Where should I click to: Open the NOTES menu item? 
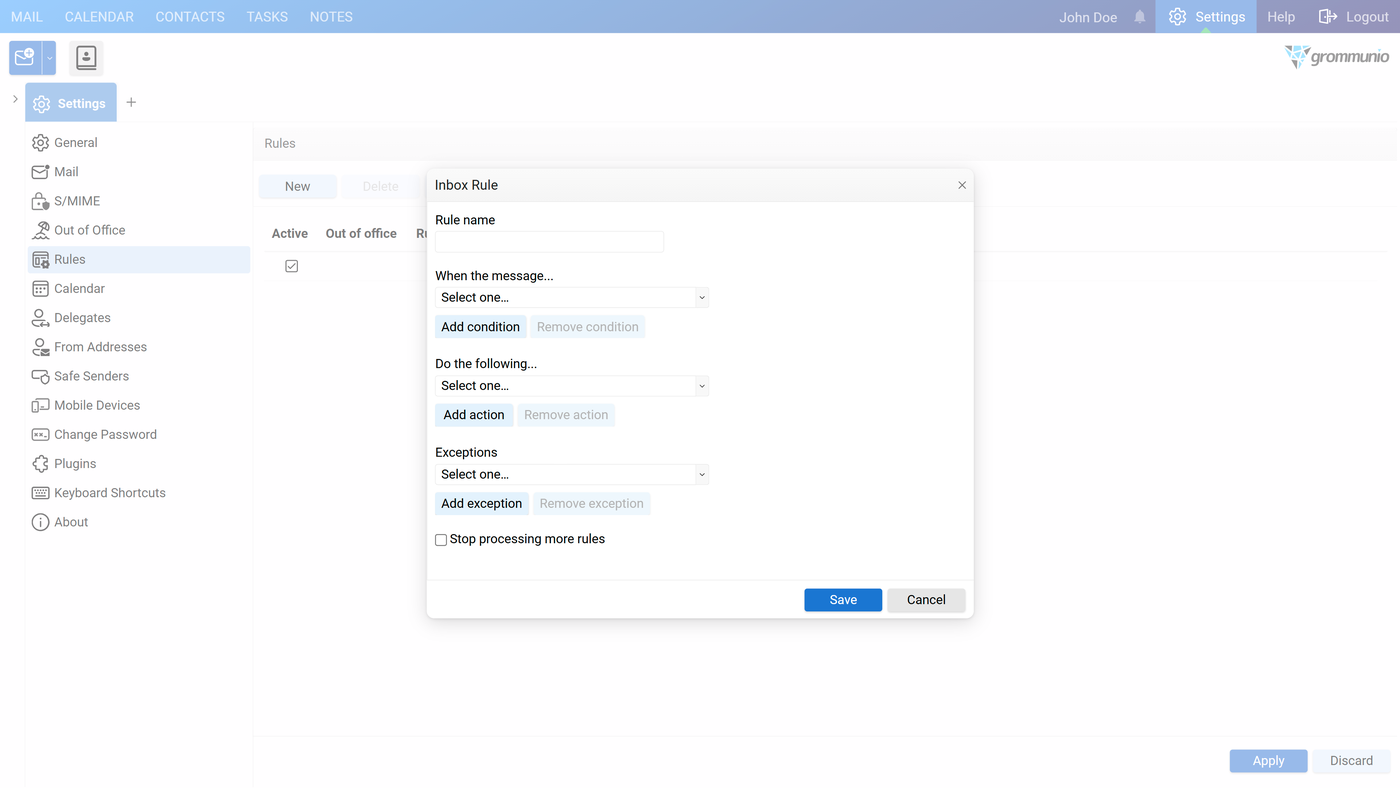pos(331,17)
